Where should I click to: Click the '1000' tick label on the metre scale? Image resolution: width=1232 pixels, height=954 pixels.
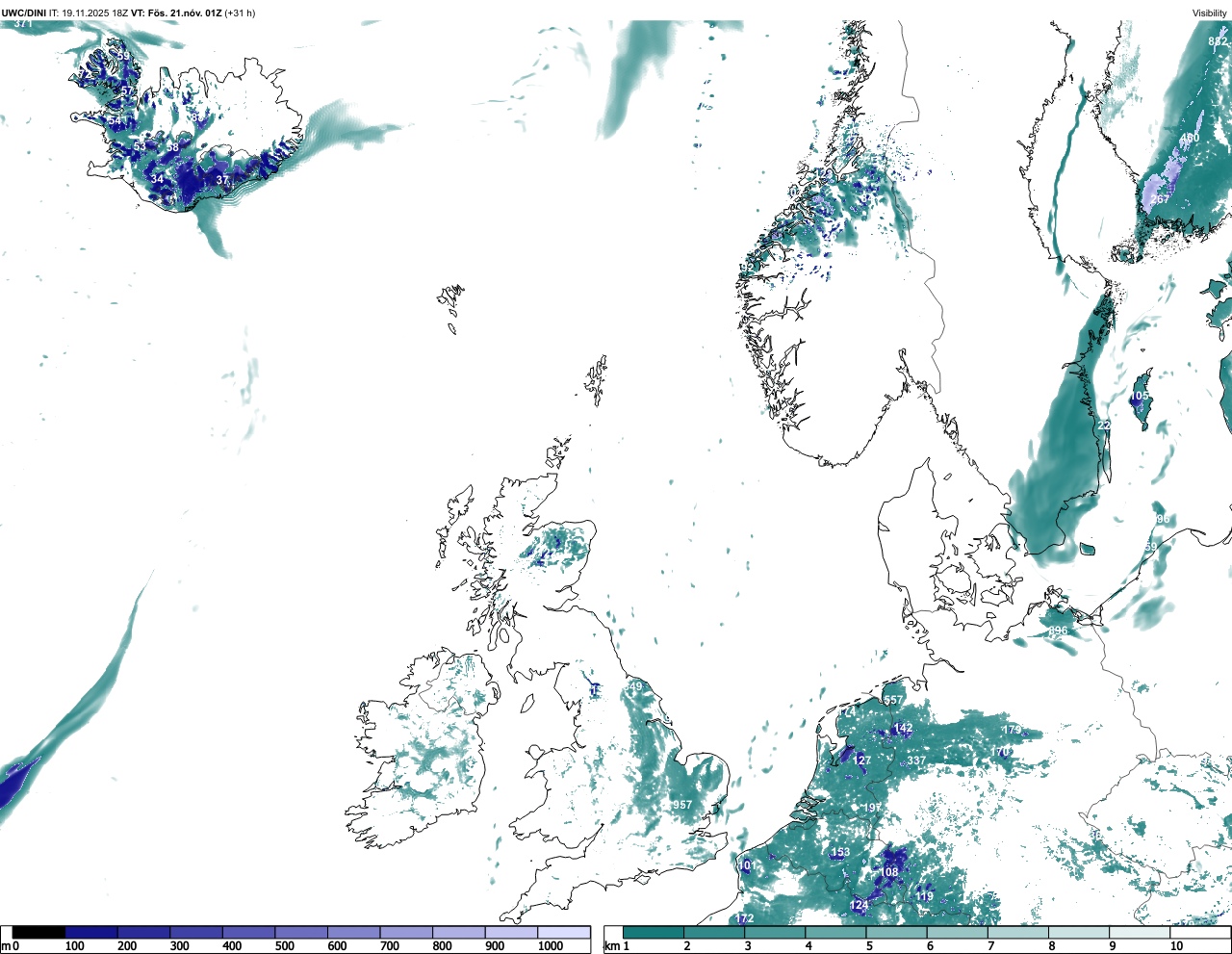551,946
